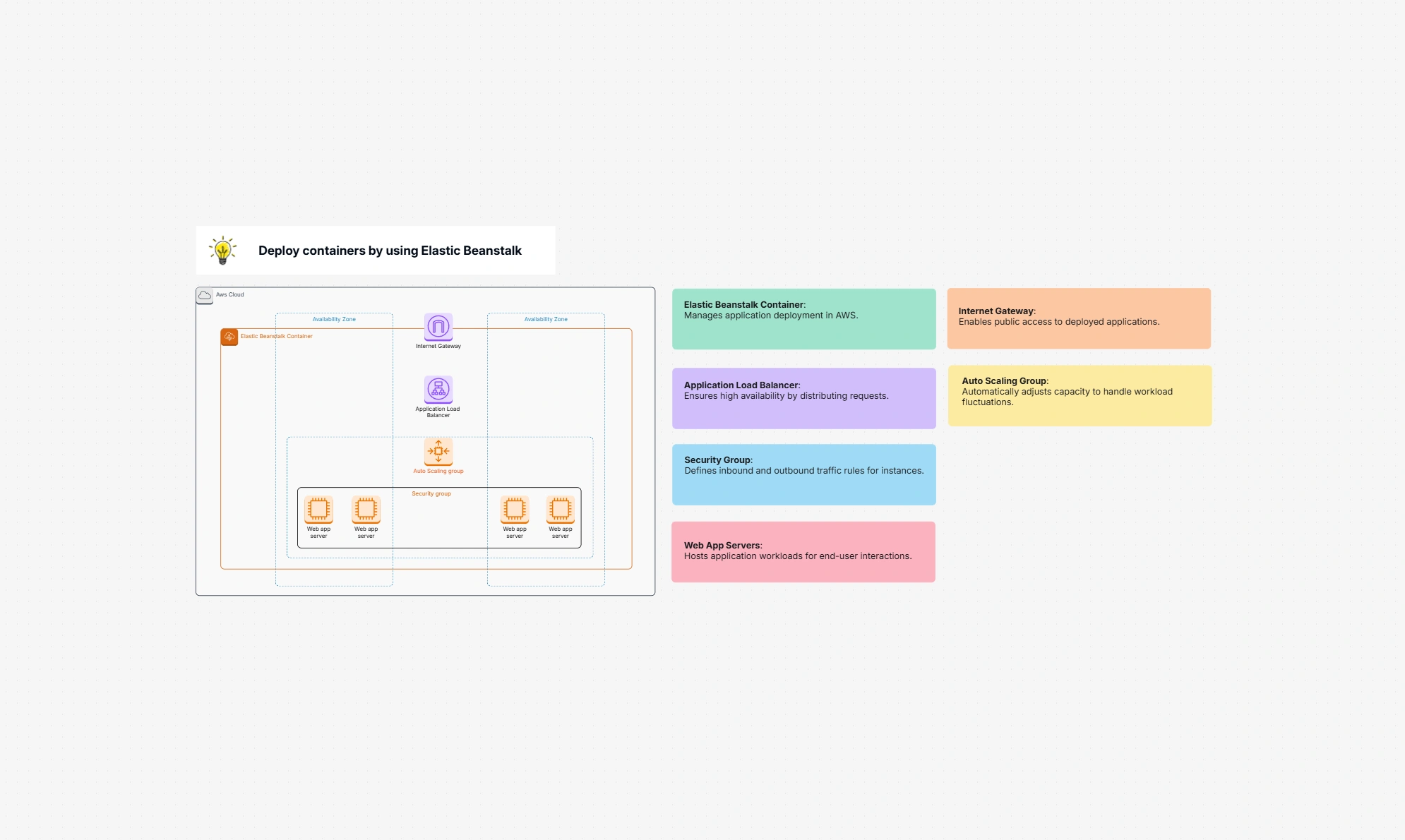Screen dimensions: 1405x840
Task: Click the 'Application Load Balancer' diagram label
Action: pos(438,412)
